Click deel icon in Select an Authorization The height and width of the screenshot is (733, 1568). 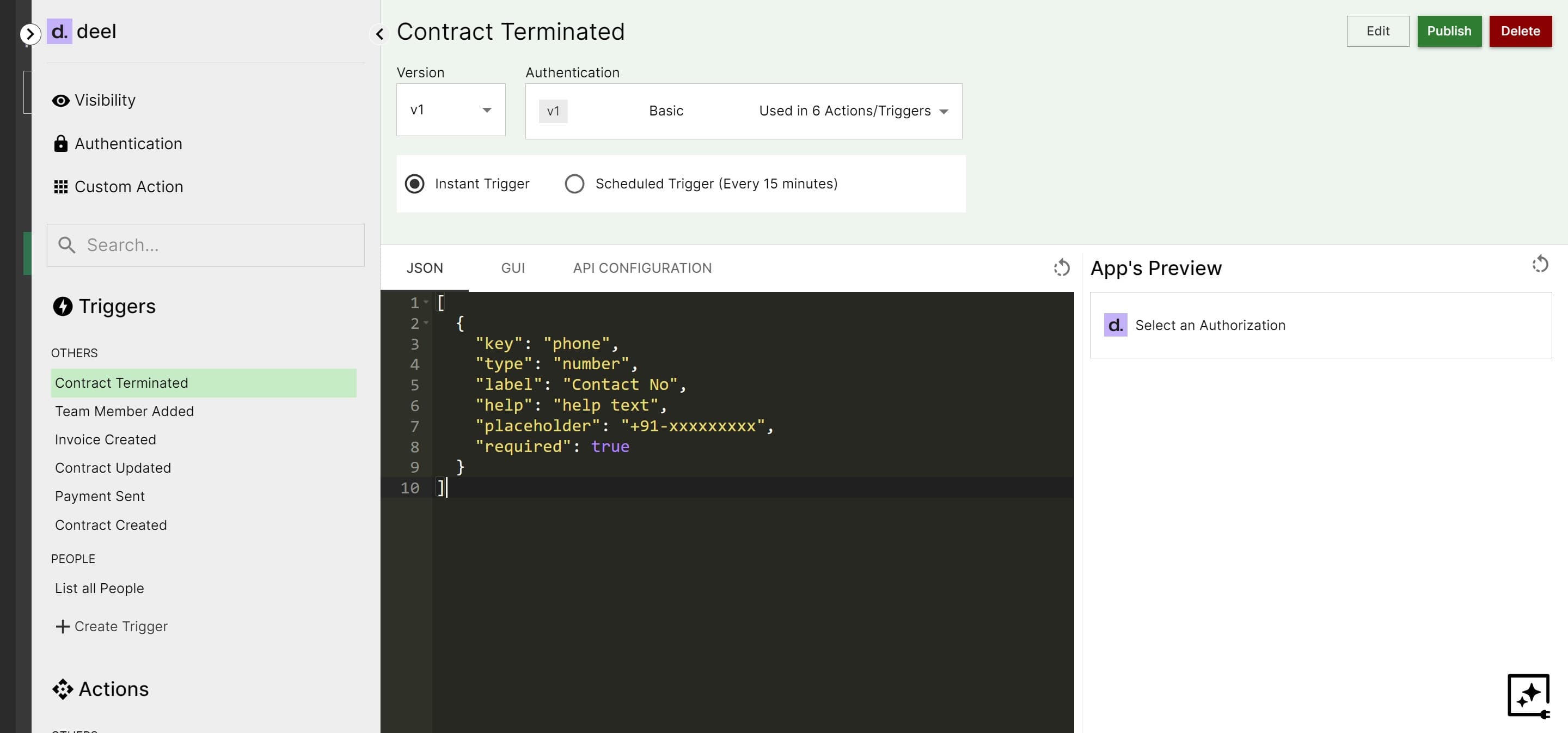1115,325
